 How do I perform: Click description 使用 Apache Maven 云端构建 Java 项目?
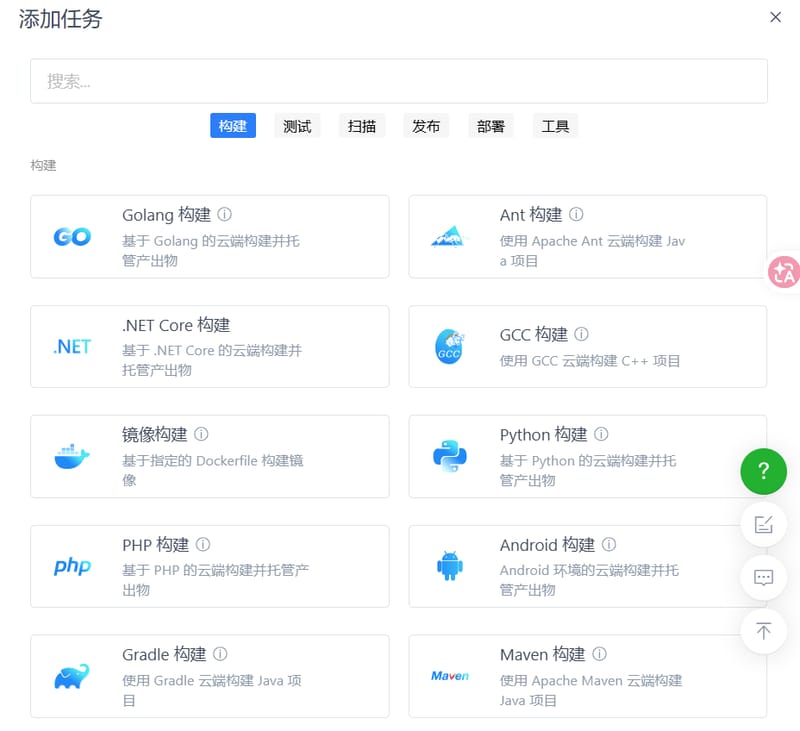point(591,690)
